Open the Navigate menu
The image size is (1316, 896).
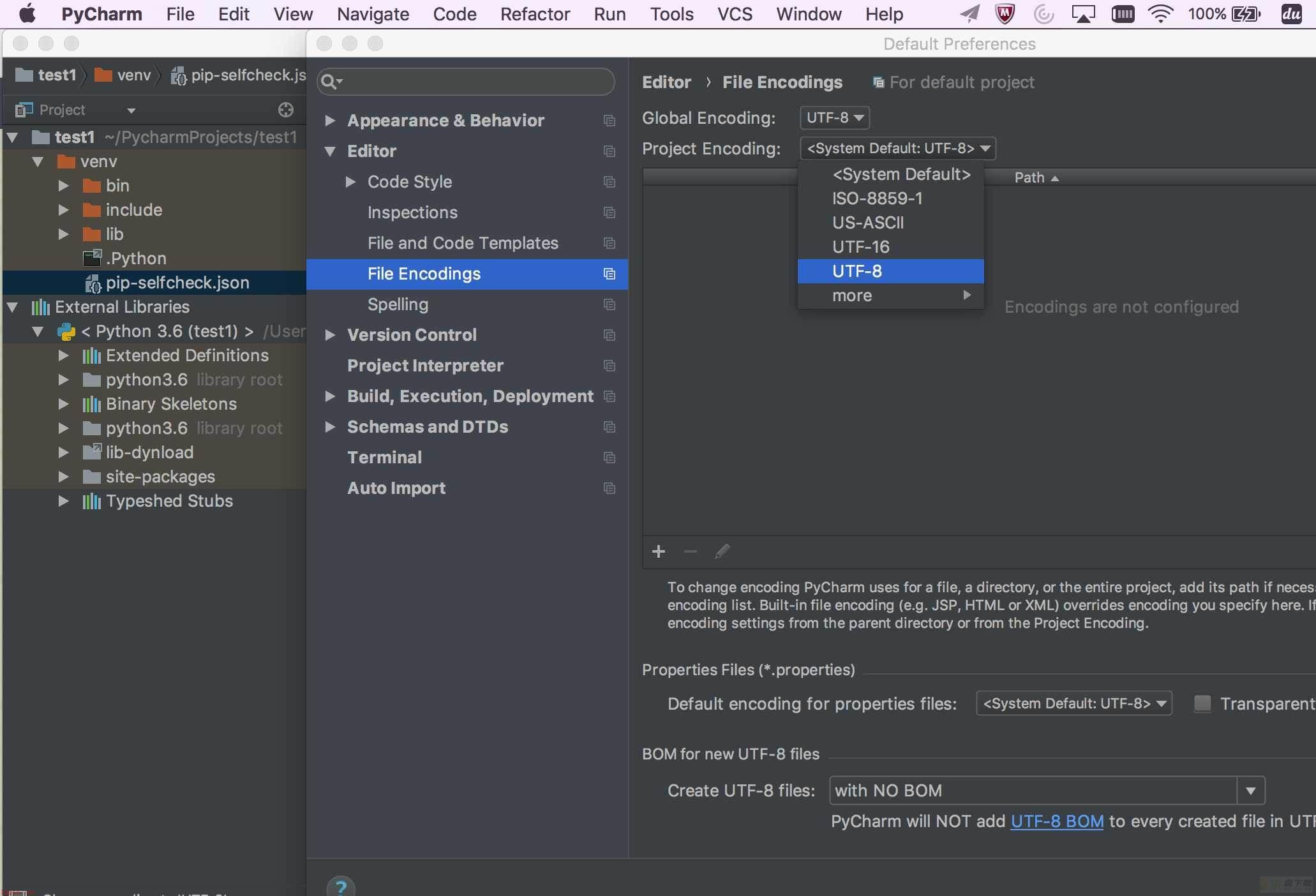373,14
